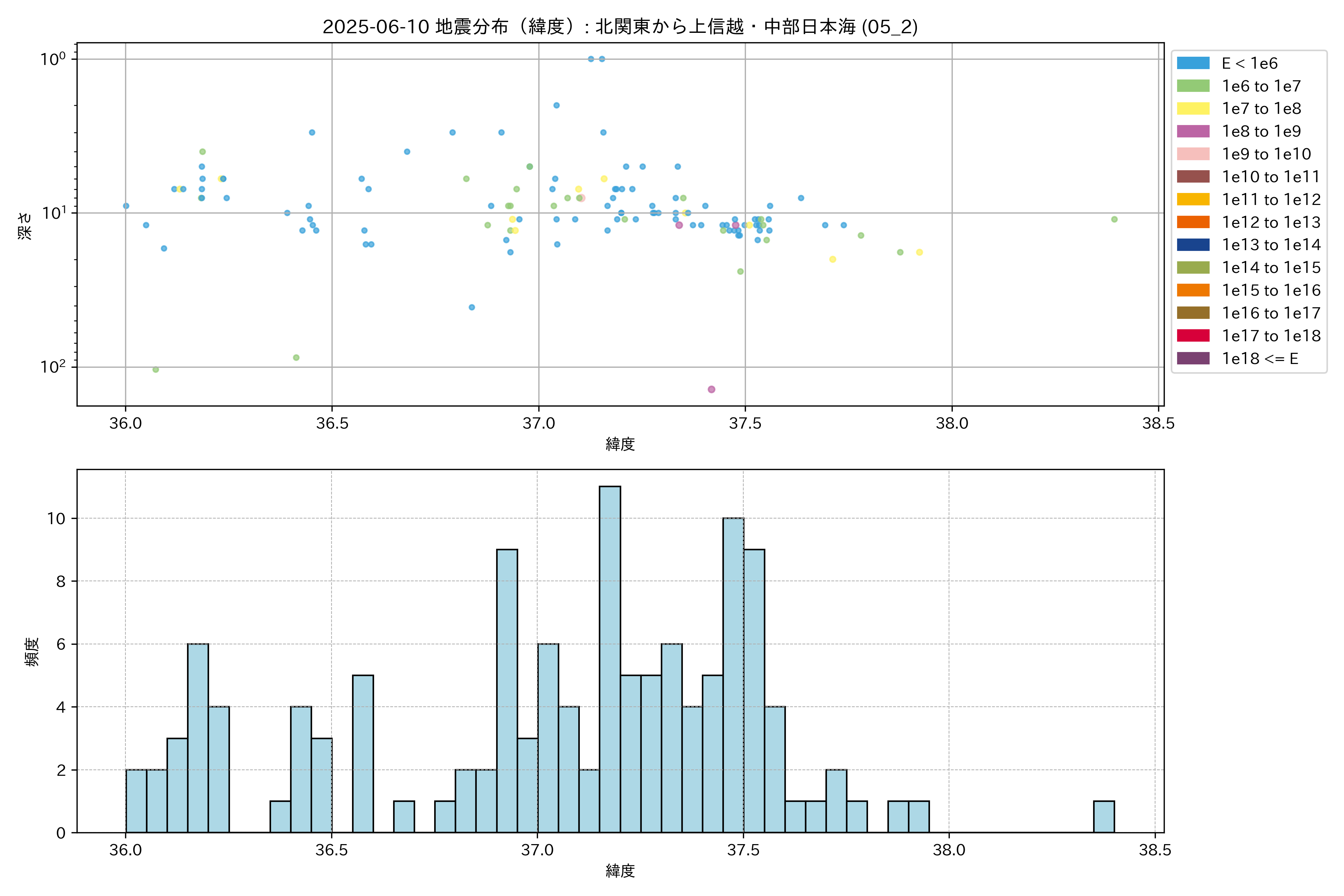Click the 頻度 y-axis label

coord(32,651)
